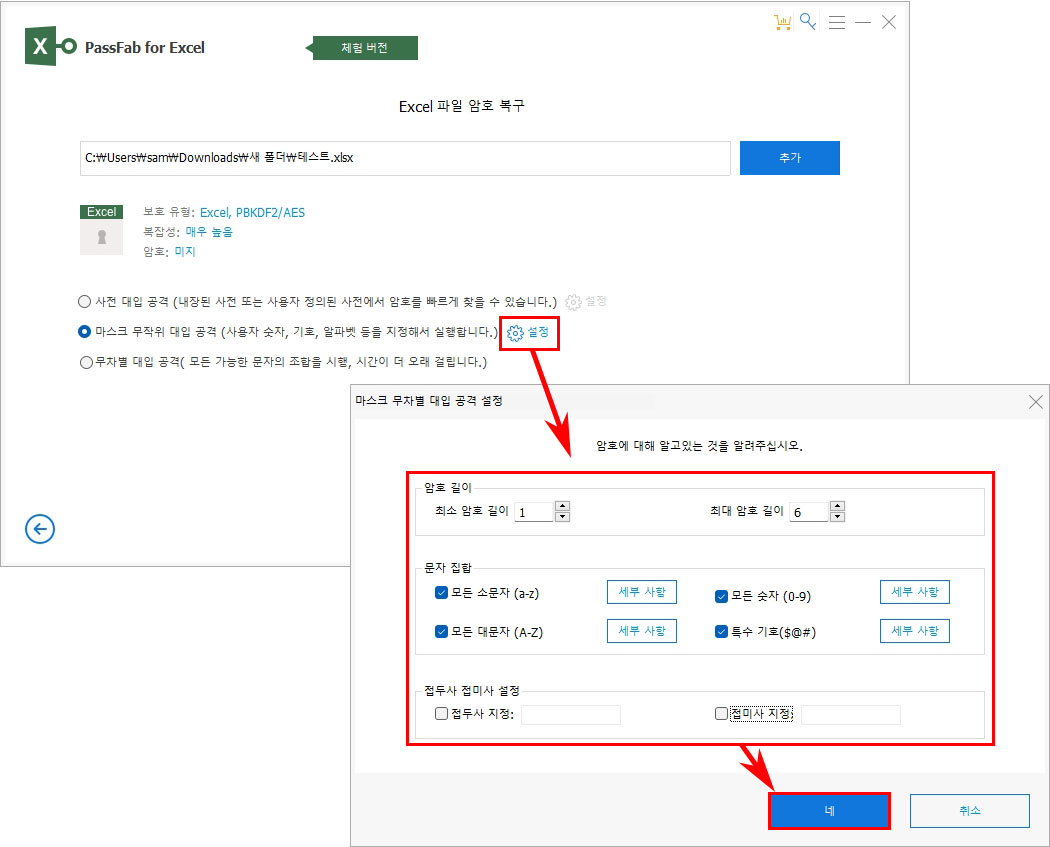Cancel the dialog with 취소 button
This screenshot has height=847, width=1050.
(968, 811)
